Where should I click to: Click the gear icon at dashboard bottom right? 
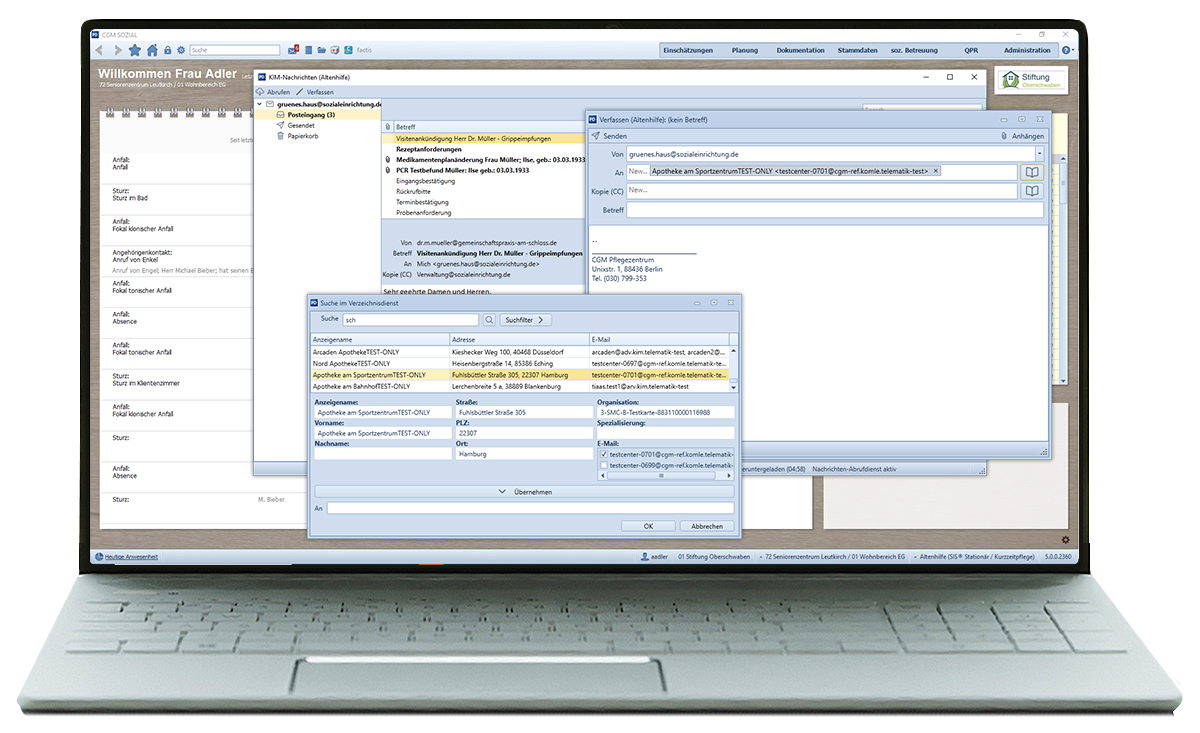click(1065, 539)
